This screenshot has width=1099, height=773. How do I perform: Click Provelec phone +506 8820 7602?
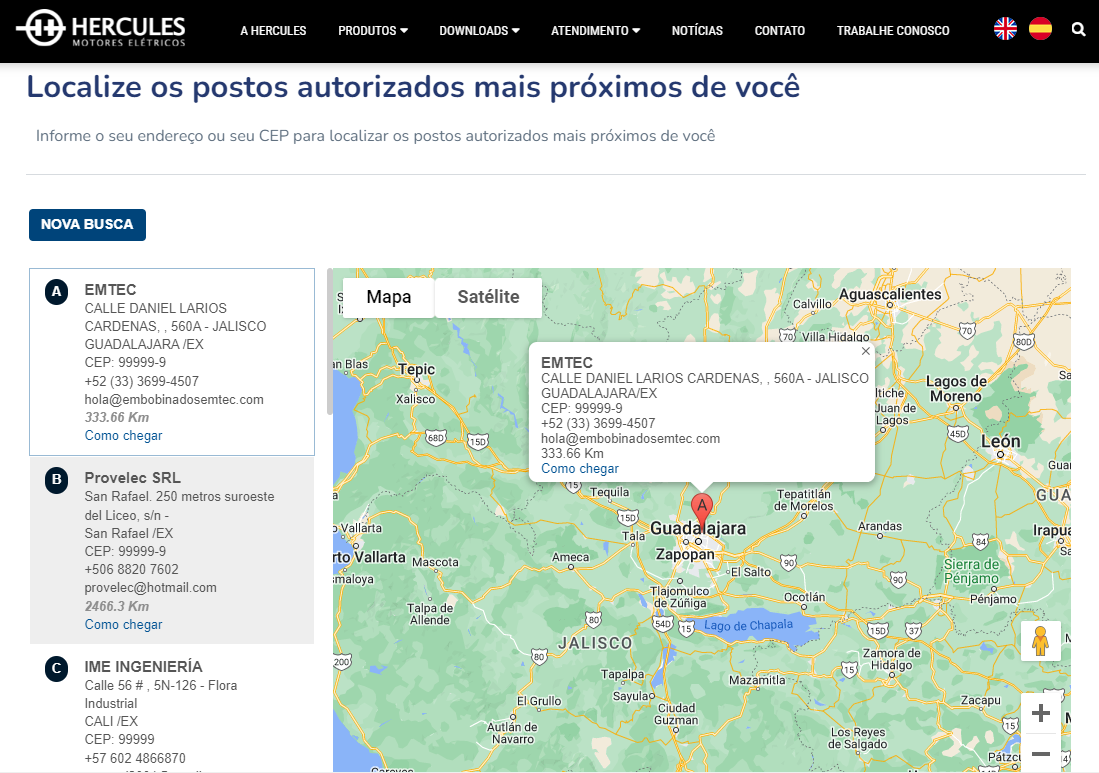tap(132, 569)
